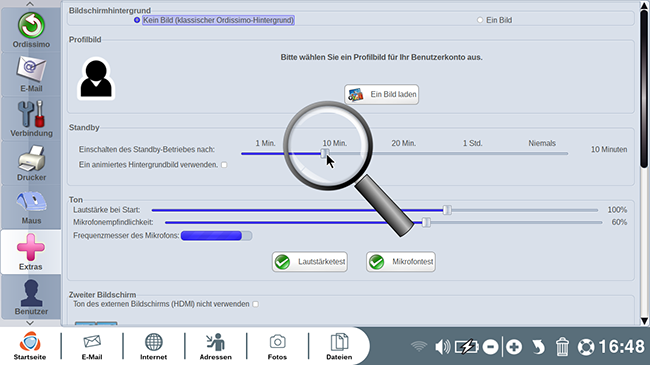Open the Ordissimo settings section
The height and width of the screenshot is (365, 650).
[x=31, y=30]
